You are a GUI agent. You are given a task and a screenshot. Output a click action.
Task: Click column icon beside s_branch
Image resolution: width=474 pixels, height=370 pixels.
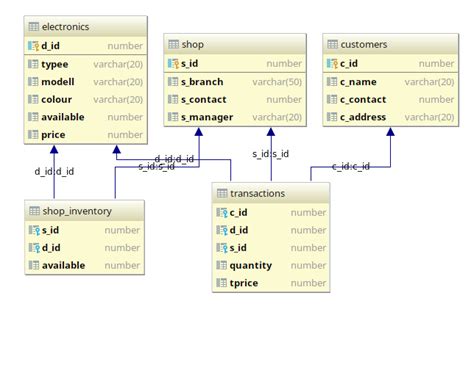click(173, 82)
